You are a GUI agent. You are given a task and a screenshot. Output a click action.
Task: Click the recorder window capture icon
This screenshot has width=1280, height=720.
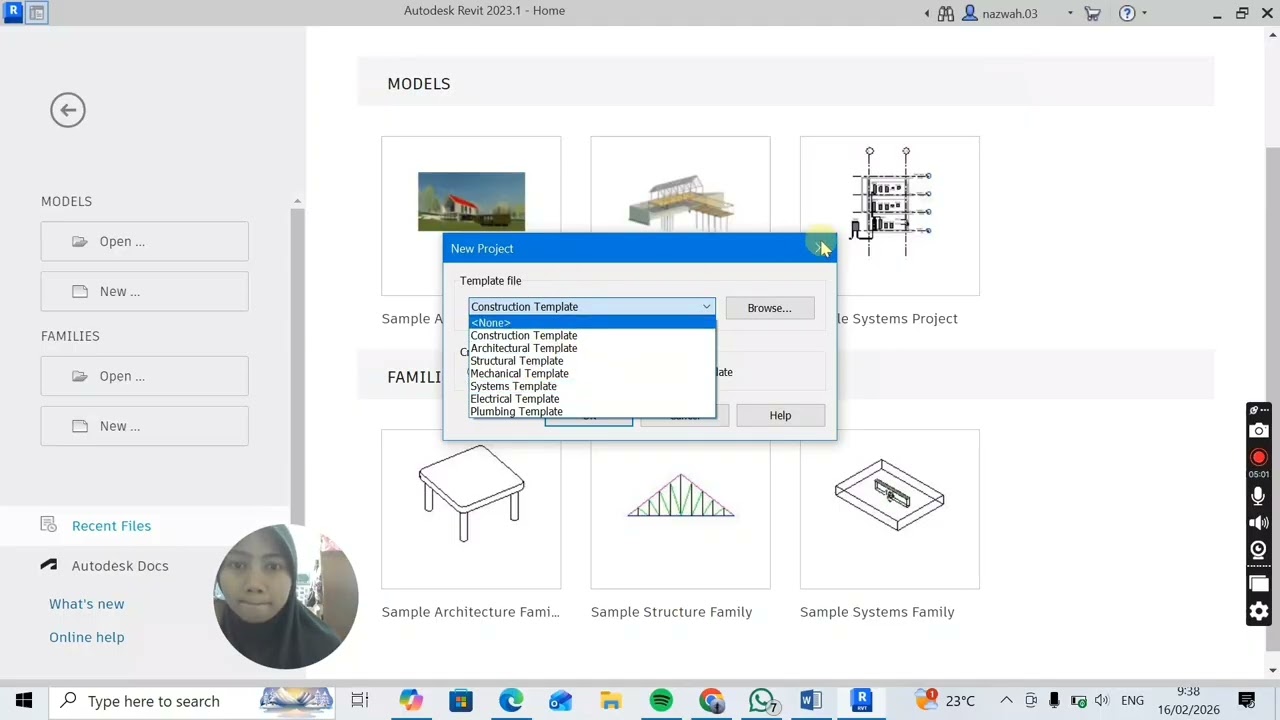pyautogui.click(x=1259, y=584)
